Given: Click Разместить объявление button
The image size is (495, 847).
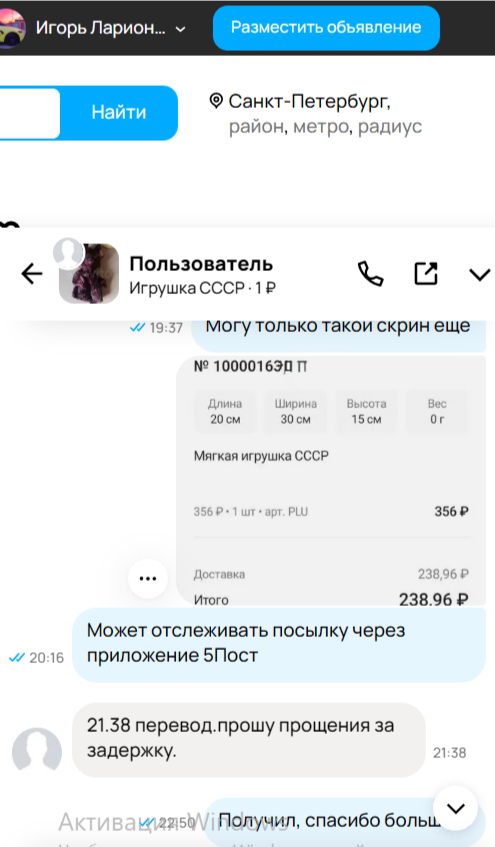Looking at the screenshot, I should (326, 28).
